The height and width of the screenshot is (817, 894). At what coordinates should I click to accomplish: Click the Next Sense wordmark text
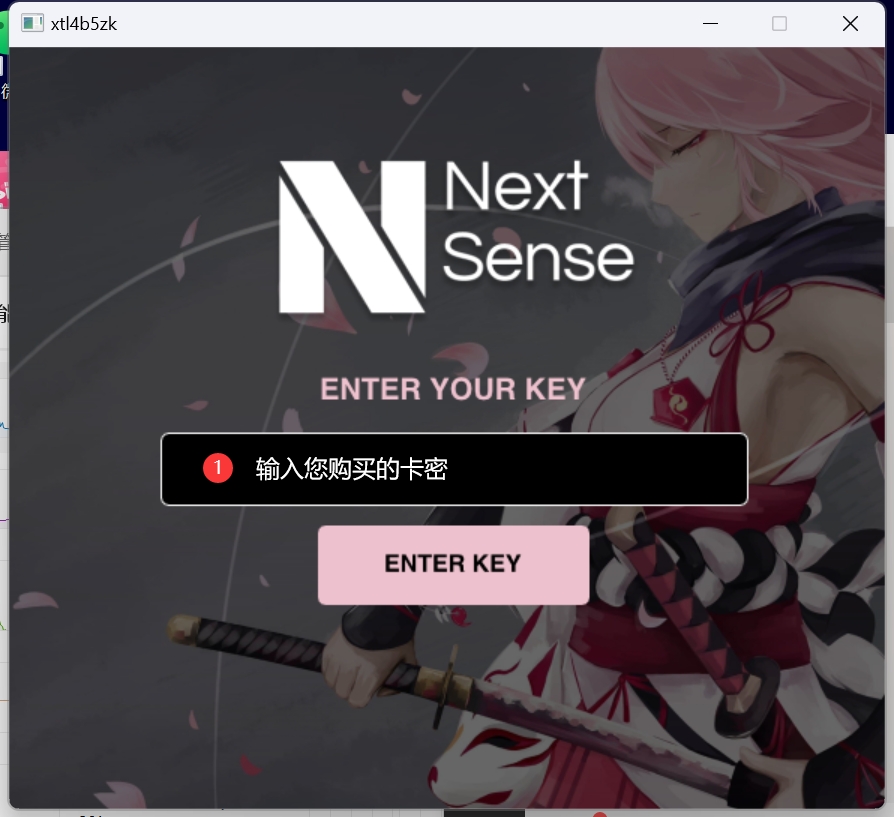coord(538,221)
